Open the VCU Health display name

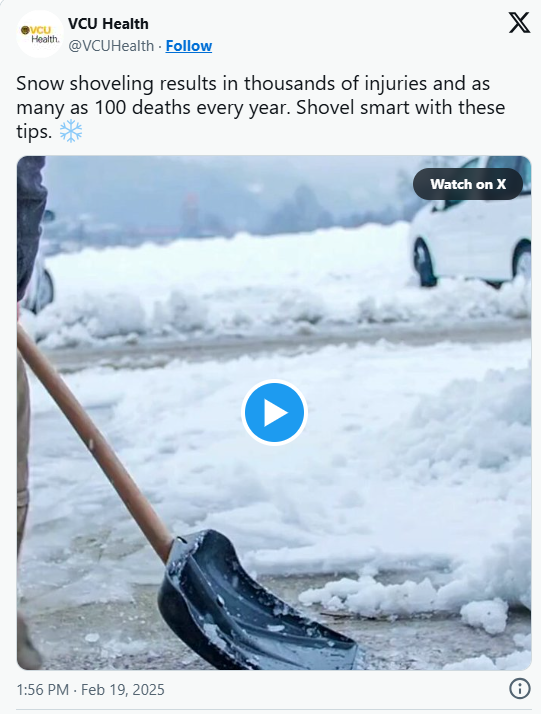(108, 24)
